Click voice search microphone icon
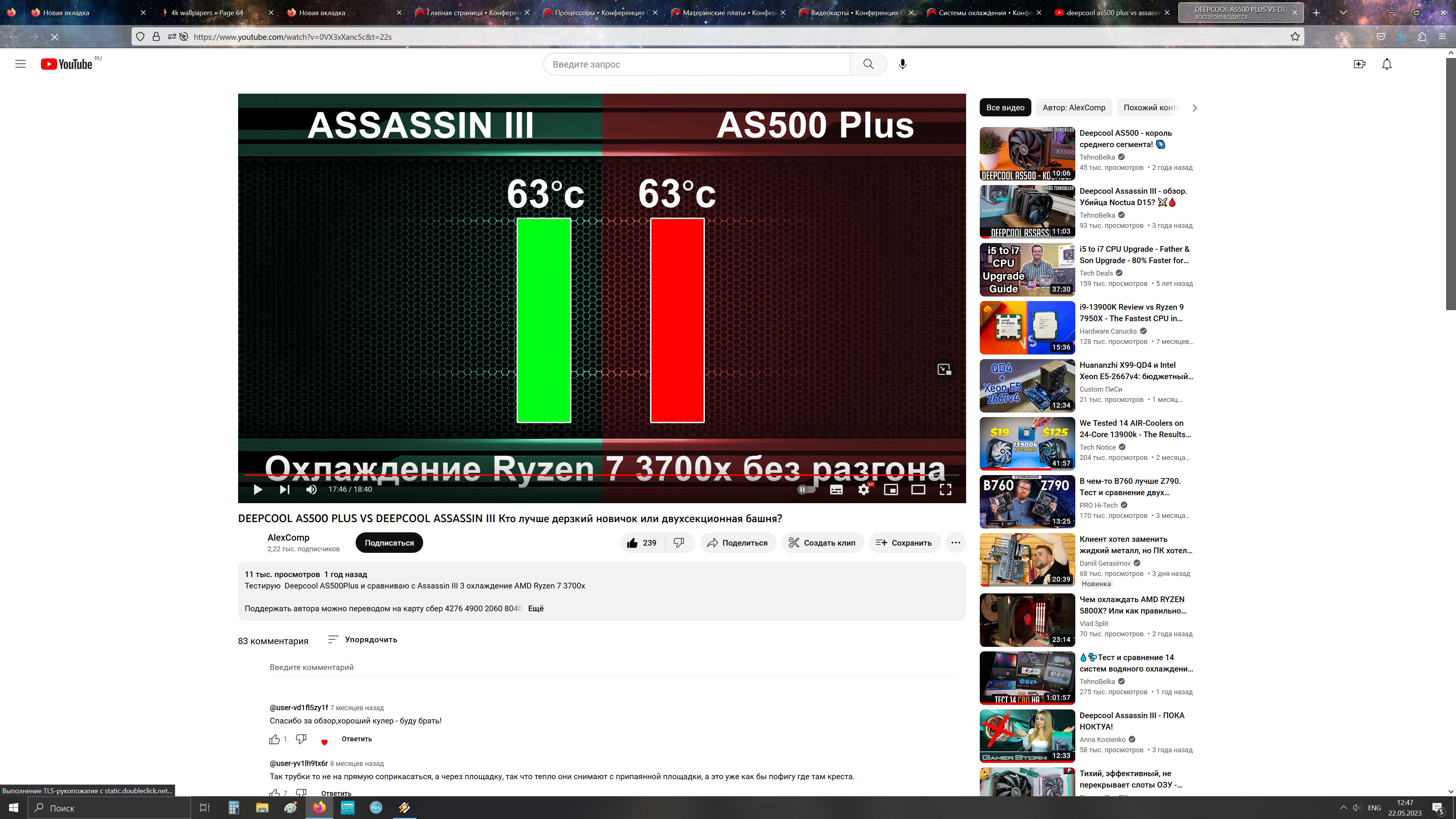The width and height of the screenshot is (1456, 819). 903,64
